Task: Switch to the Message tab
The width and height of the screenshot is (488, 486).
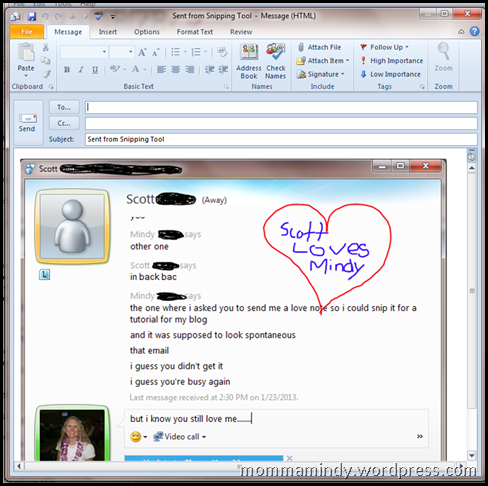Action: coord(68,32)
